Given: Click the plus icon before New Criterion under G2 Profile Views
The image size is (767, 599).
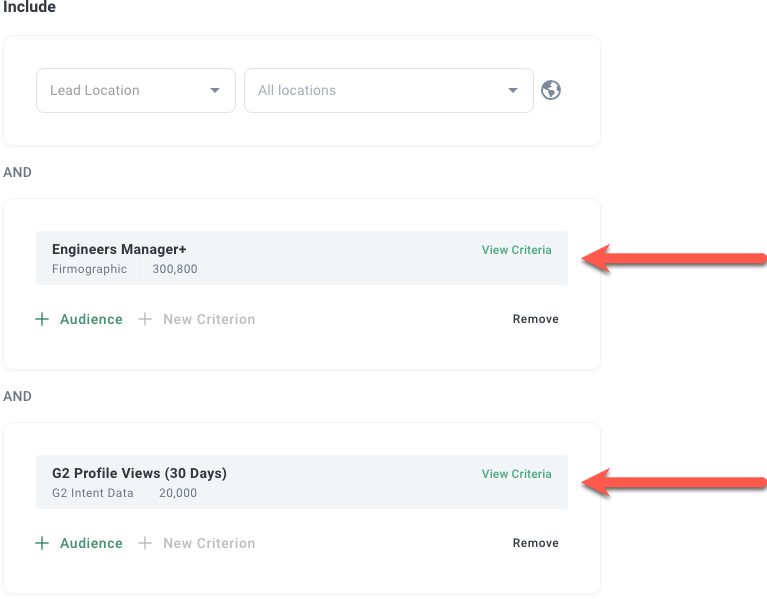Looking at the screenshot, I should point(145,543).
